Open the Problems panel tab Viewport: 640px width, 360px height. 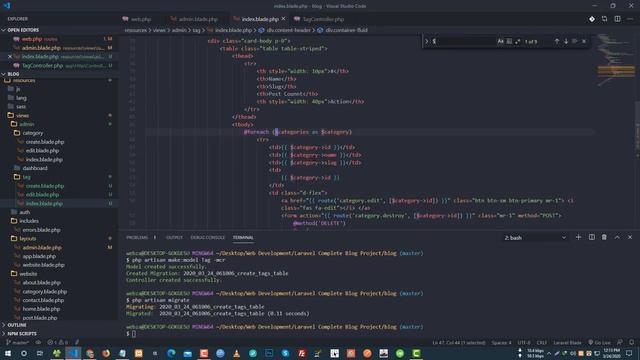click(137, 238)
